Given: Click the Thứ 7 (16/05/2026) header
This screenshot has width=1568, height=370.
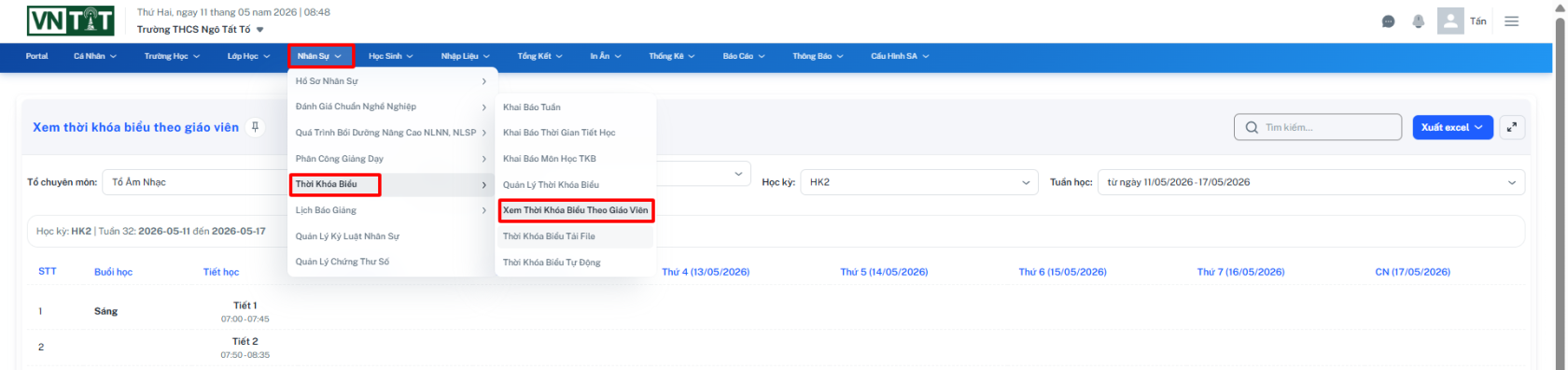Looking at the screenshot, I should pyautogui.click(x=1240, y=272).
